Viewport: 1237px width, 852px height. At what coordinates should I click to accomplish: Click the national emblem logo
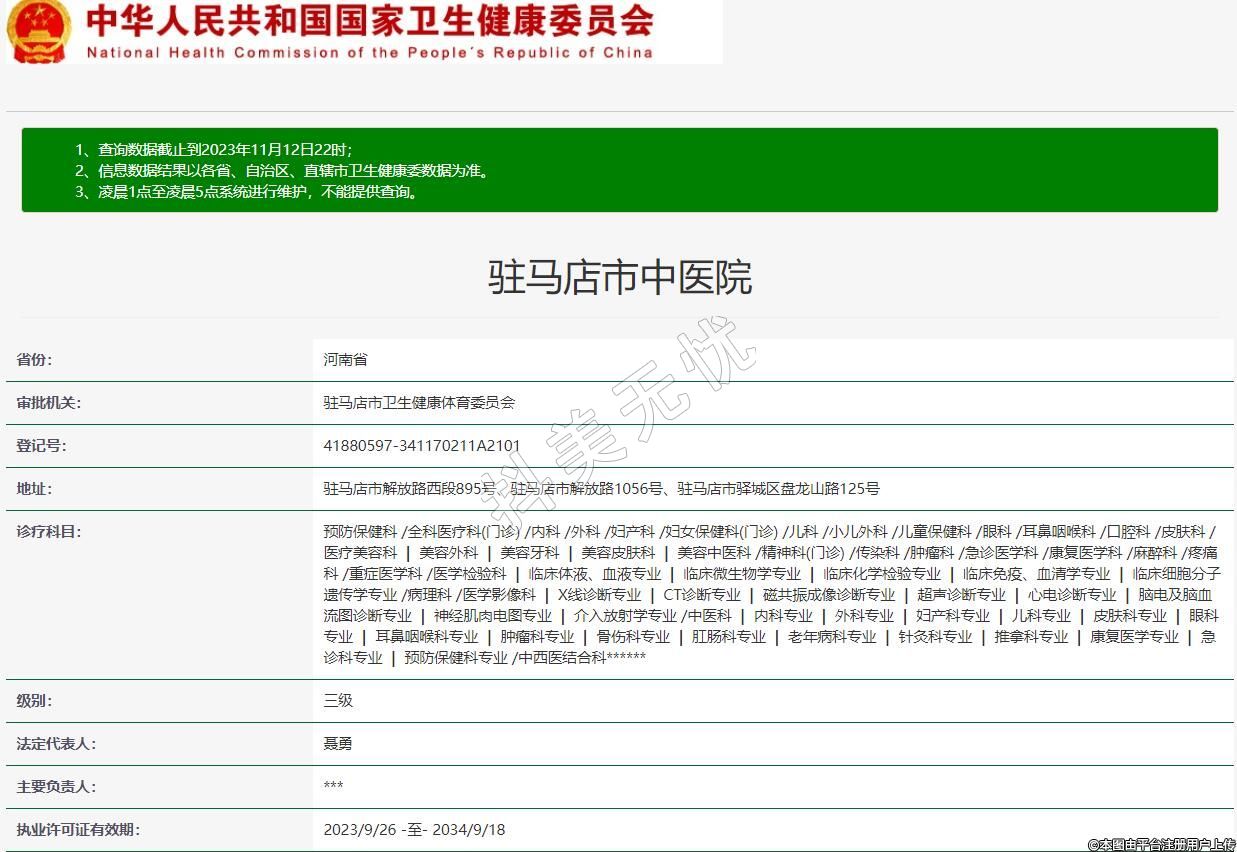pyautogui.click(x=38, y=31)
